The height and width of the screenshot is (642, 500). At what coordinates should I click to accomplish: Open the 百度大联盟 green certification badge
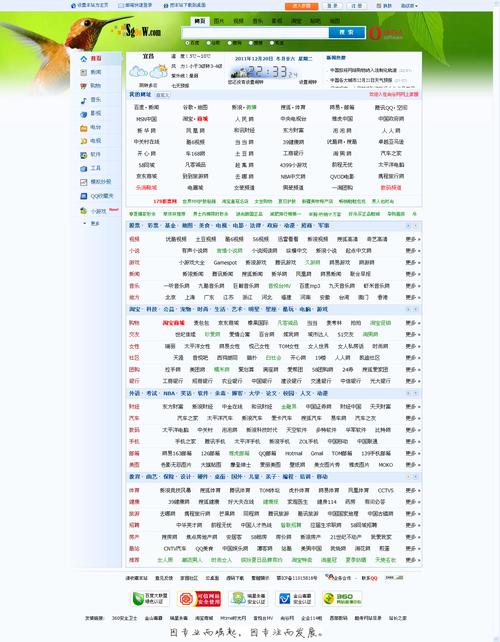(150, 599)
